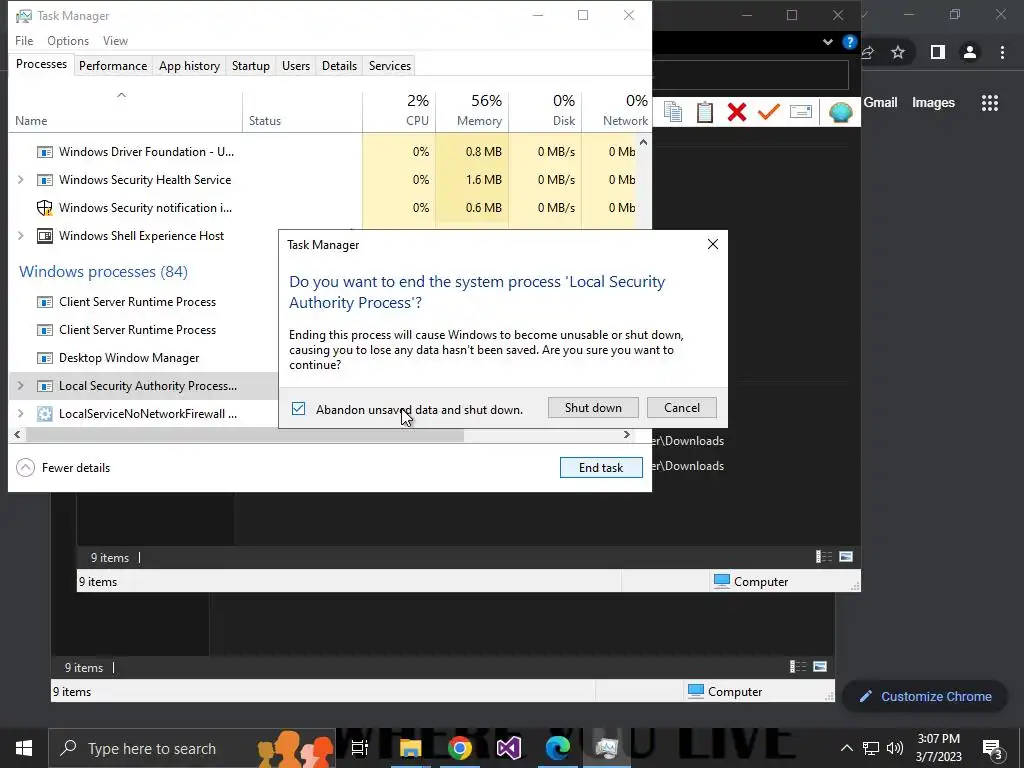Open the Options menu
The height and width of the screenshot is (768, 1024).
(68, 40)
